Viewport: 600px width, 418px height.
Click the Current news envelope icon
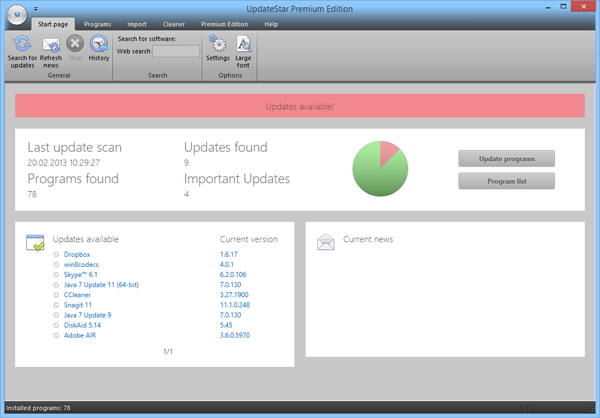[x=326, y=242]
